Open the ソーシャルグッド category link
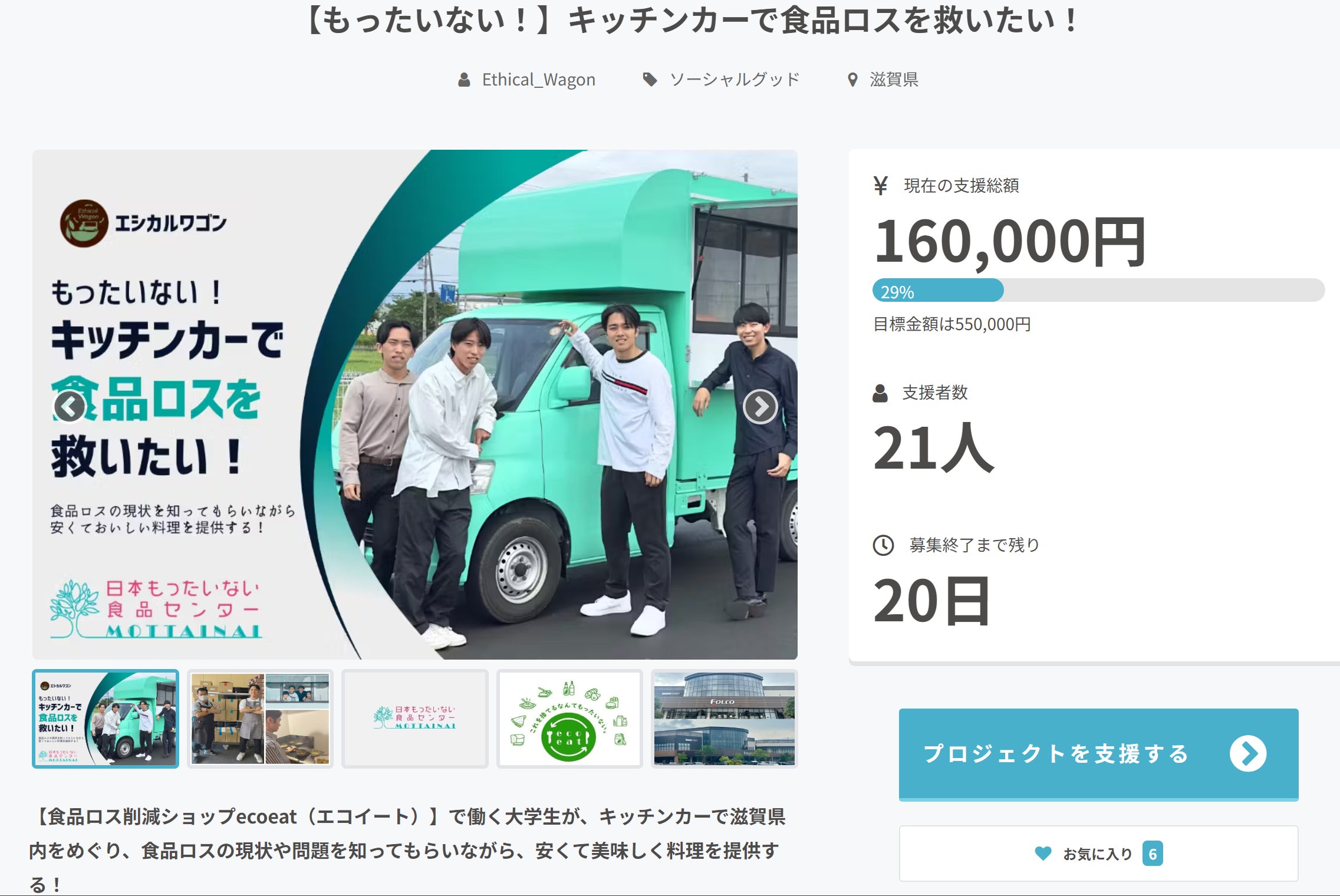 735,80
